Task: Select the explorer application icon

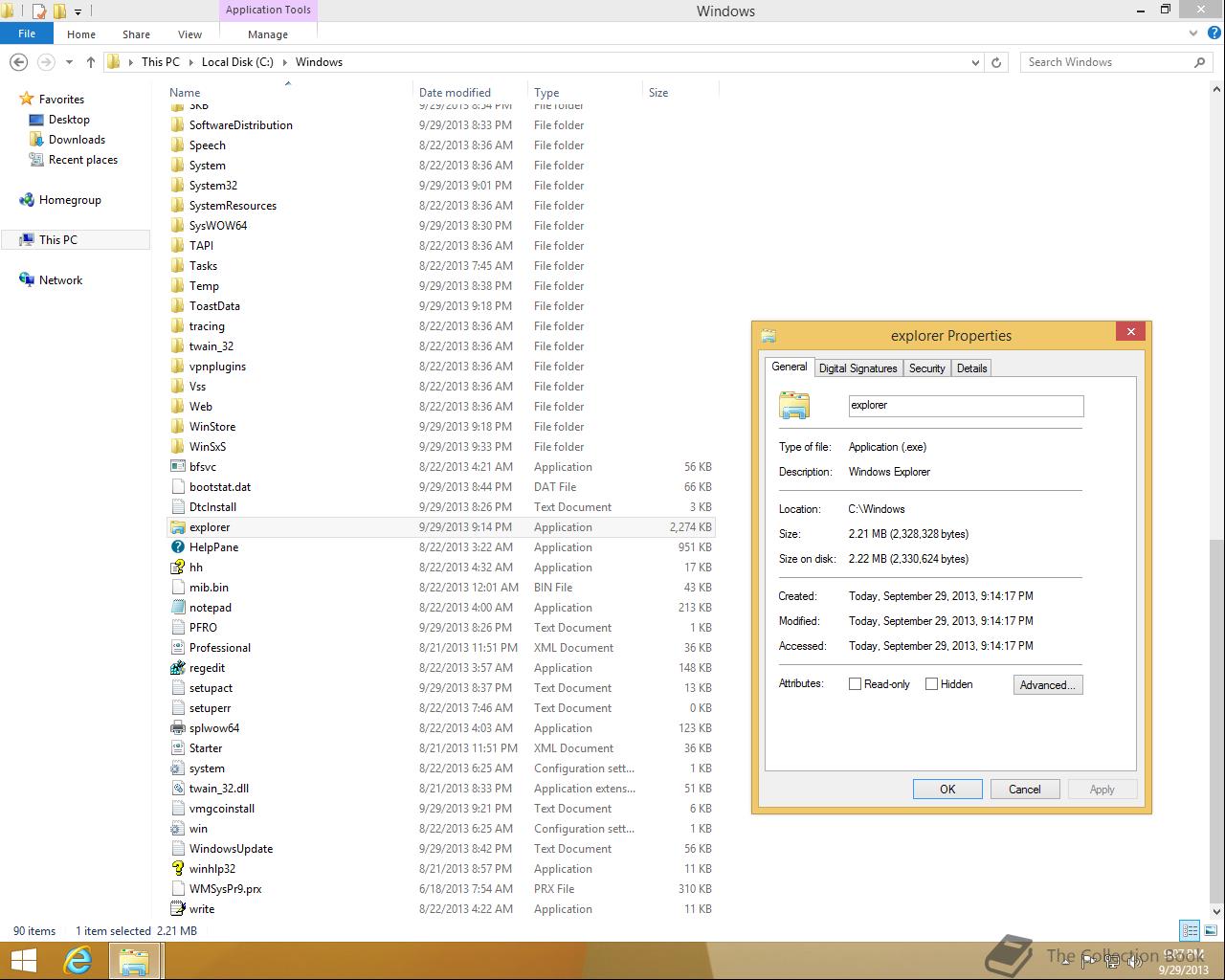Action: [x=177, y=527]
